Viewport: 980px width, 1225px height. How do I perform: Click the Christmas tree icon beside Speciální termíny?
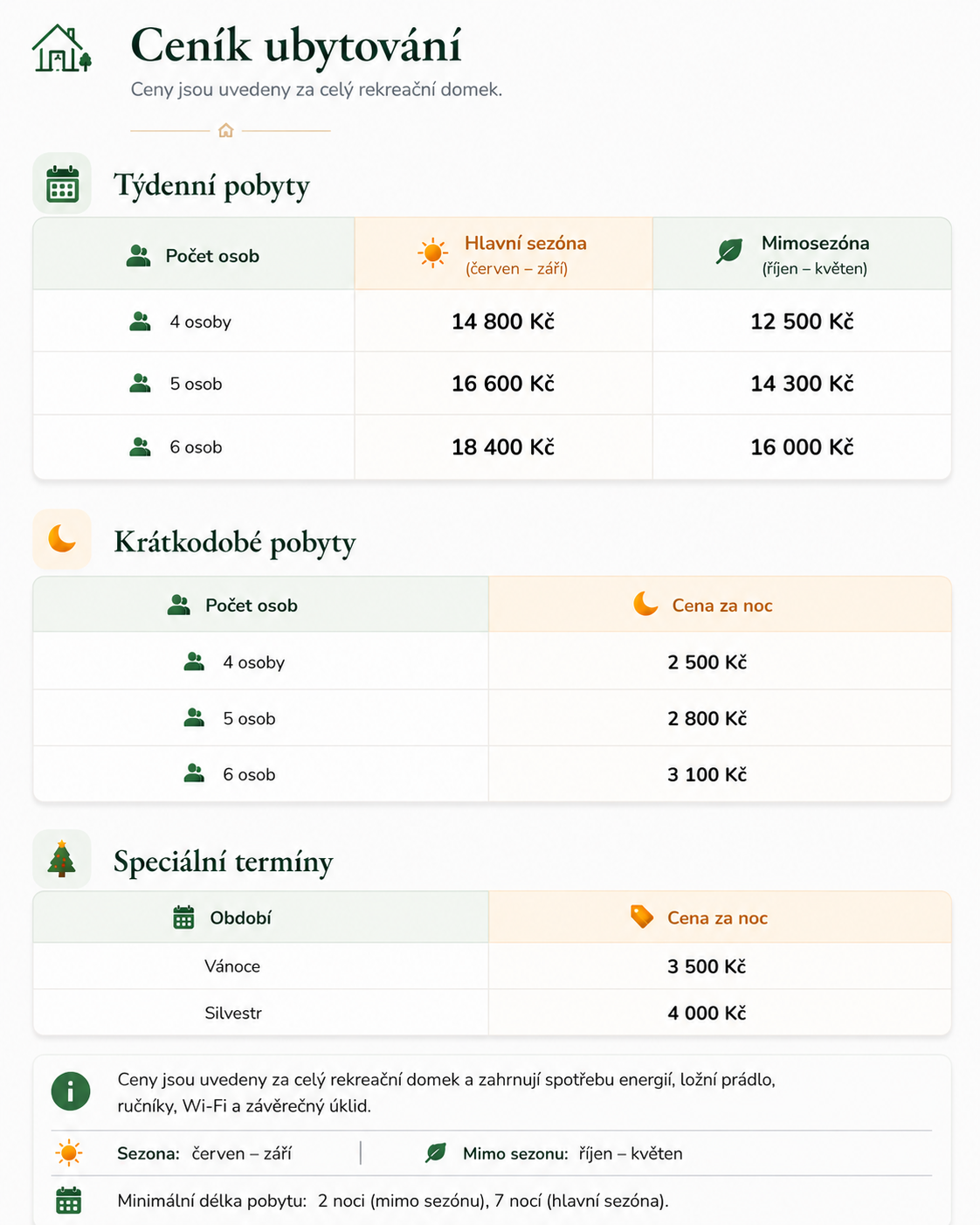[62, 859]
